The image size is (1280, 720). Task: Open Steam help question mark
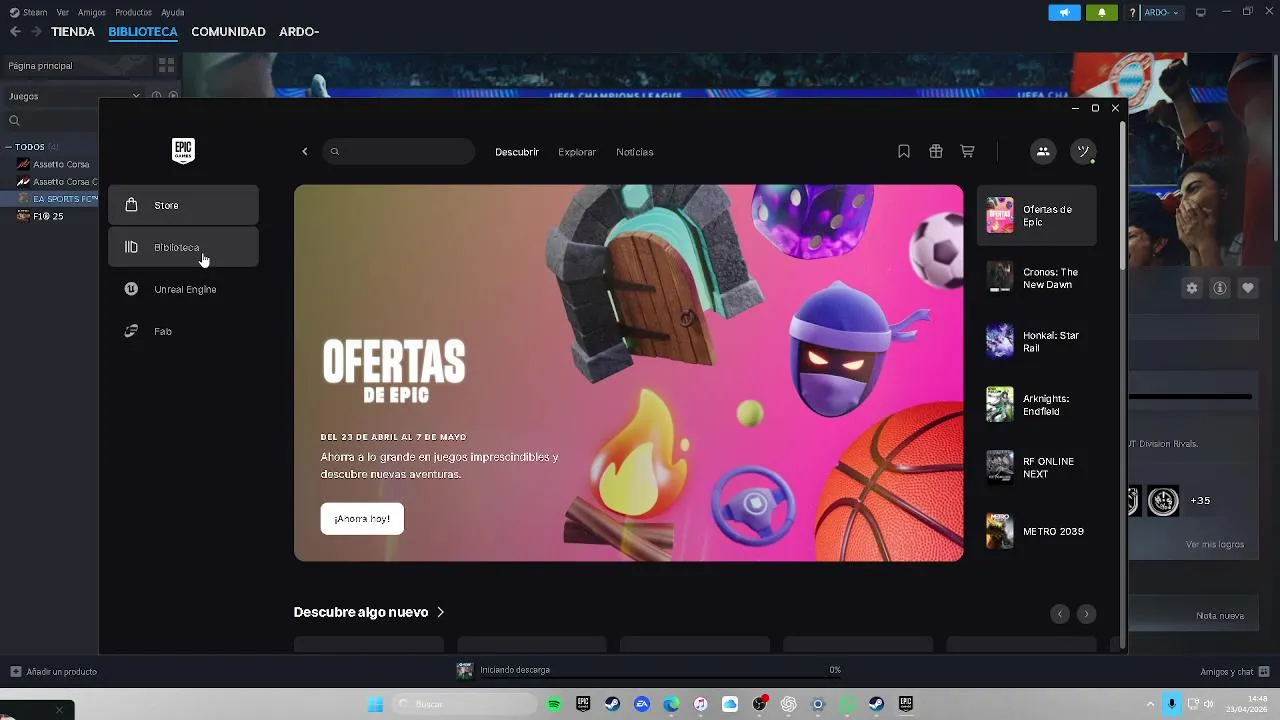tap(1133, 12)
